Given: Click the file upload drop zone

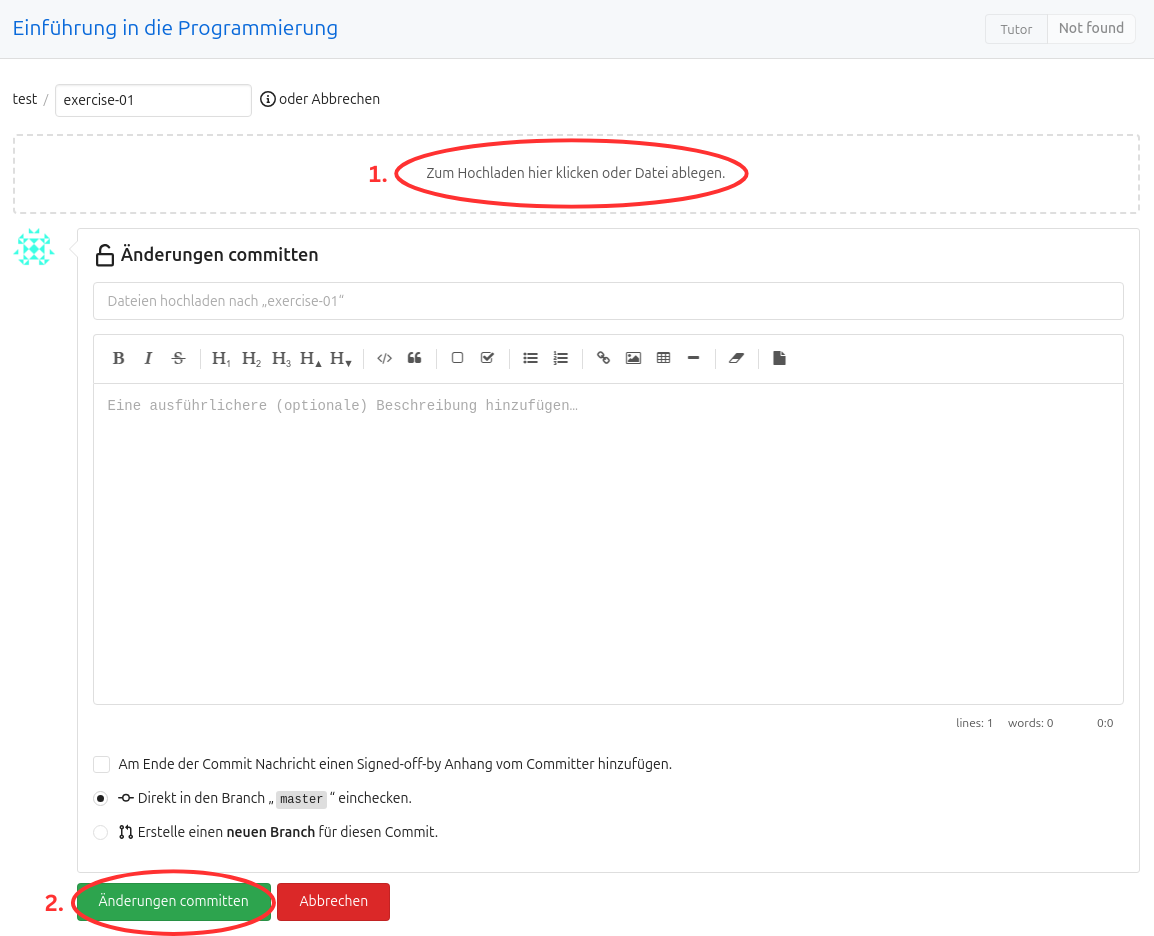Looking at the screenshot, I should coord(576,171).
